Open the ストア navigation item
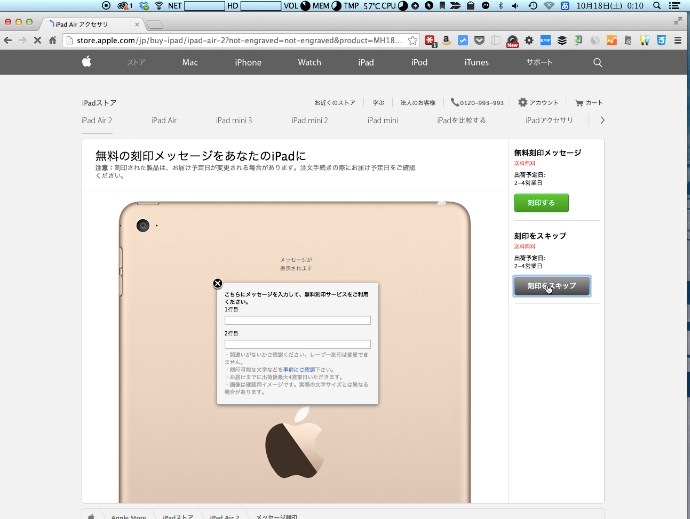The height and width of the screenshot is (519, 690). click(136, 63)
